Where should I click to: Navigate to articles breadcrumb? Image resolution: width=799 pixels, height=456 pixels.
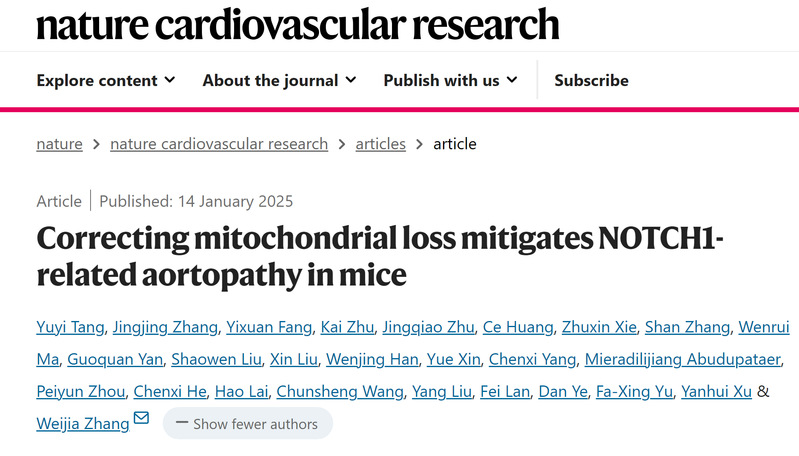(381, 143)
